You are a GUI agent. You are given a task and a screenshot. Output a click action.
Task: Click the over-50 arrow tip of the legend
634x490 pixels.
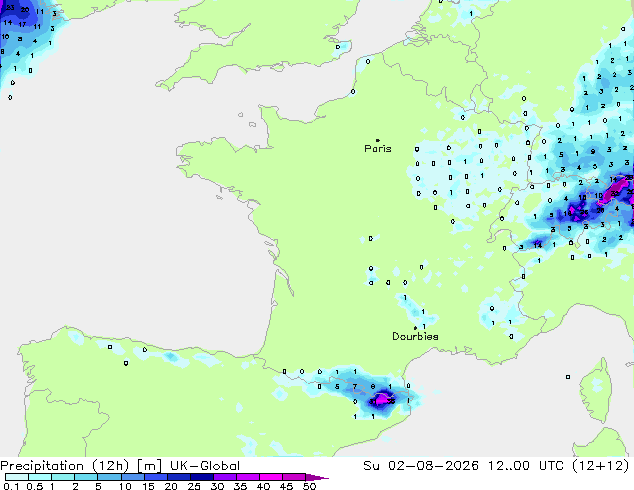tap(317, 477)
